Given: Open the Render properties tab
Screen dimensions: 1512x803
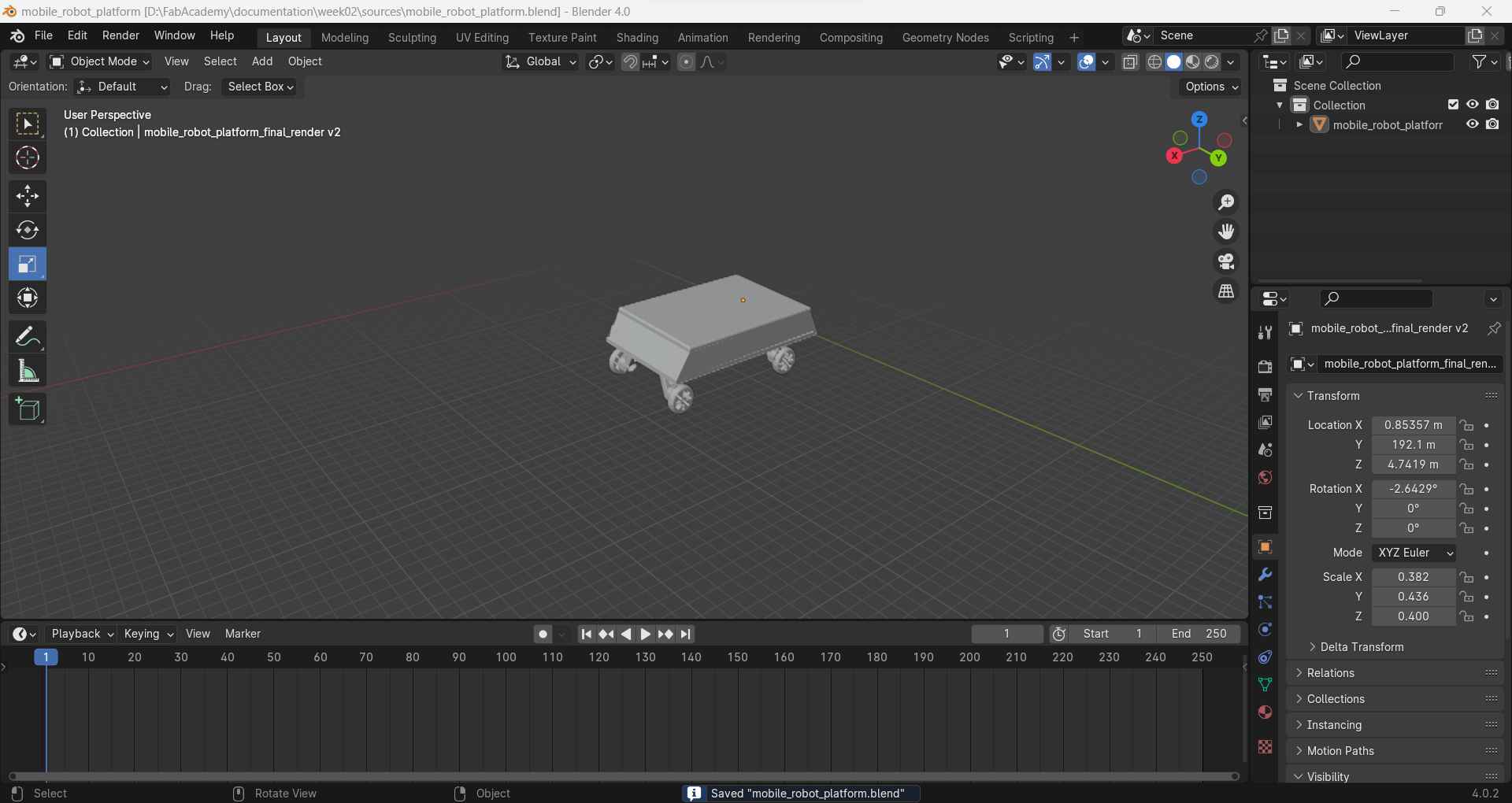Looking at the screenshot, I should coord(1265,367).
